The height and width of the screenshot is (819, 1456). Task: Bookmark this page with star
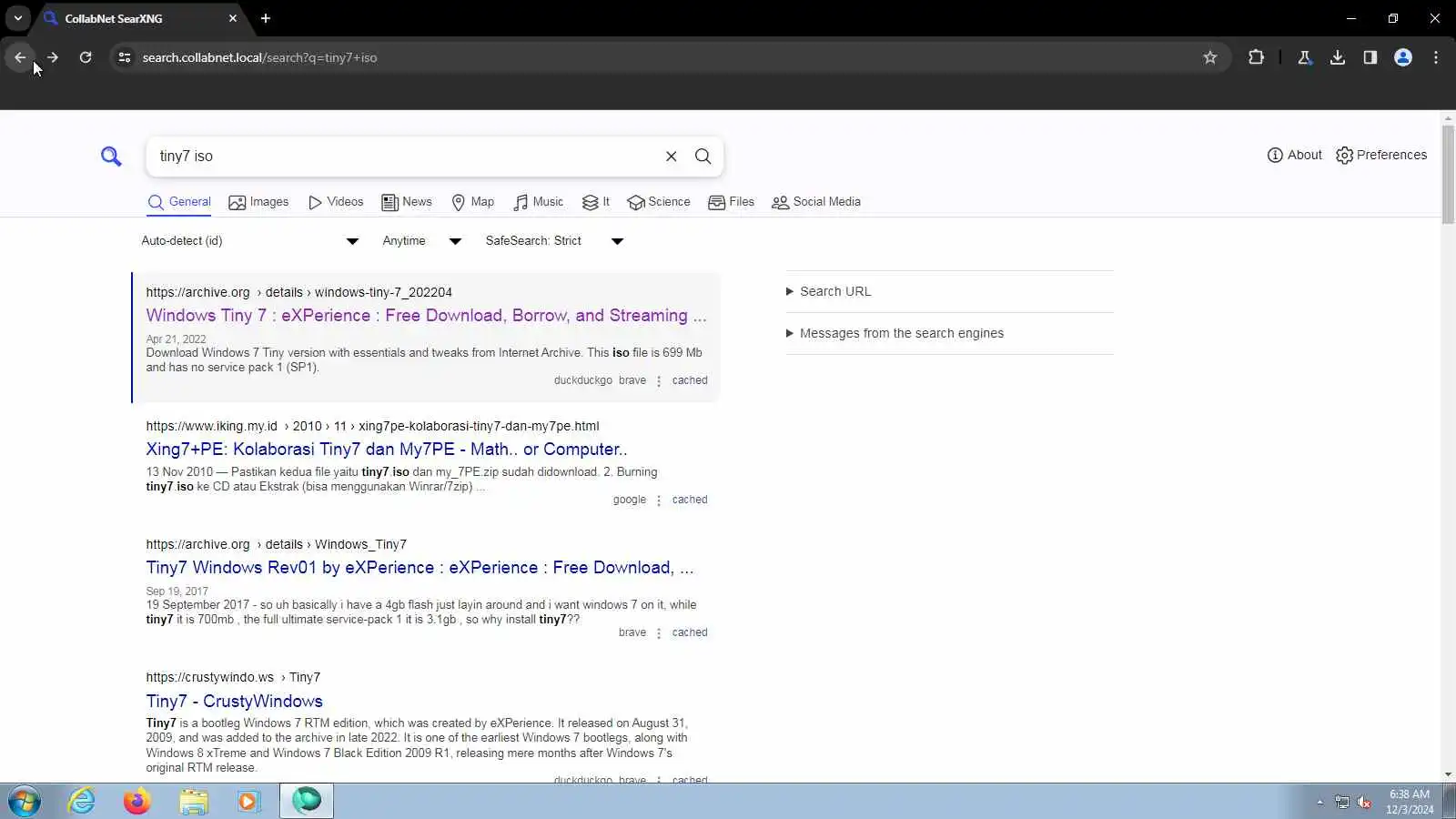pyautogui.click(x=1210, y=57)
